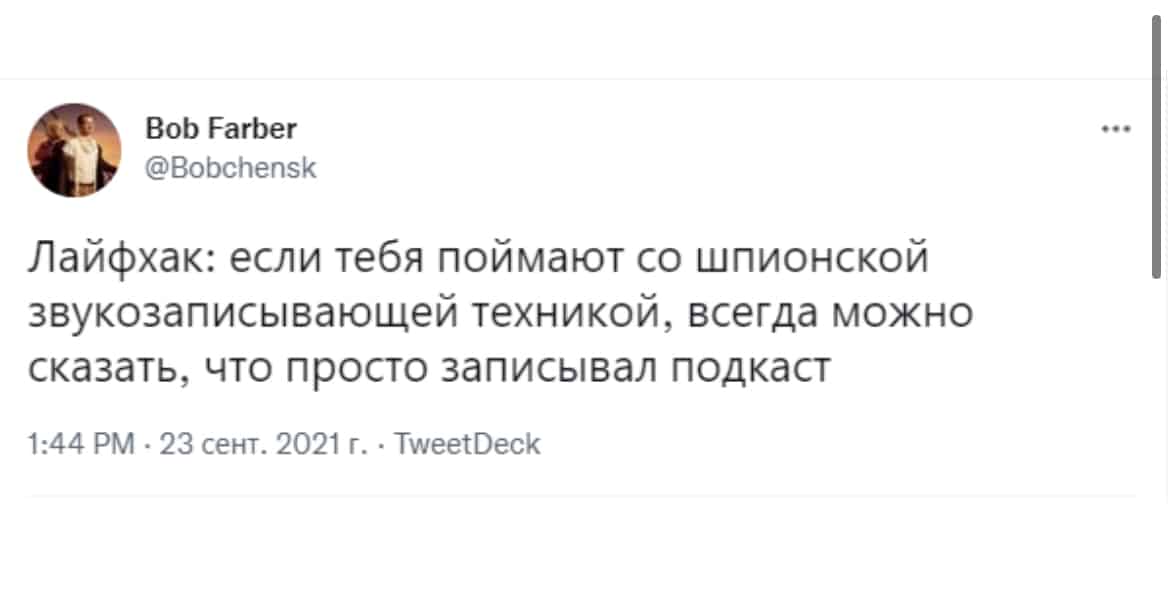Click the word поймают in the tweet
The width and height of the screenshot is (1170, 591).
(526, 259)
